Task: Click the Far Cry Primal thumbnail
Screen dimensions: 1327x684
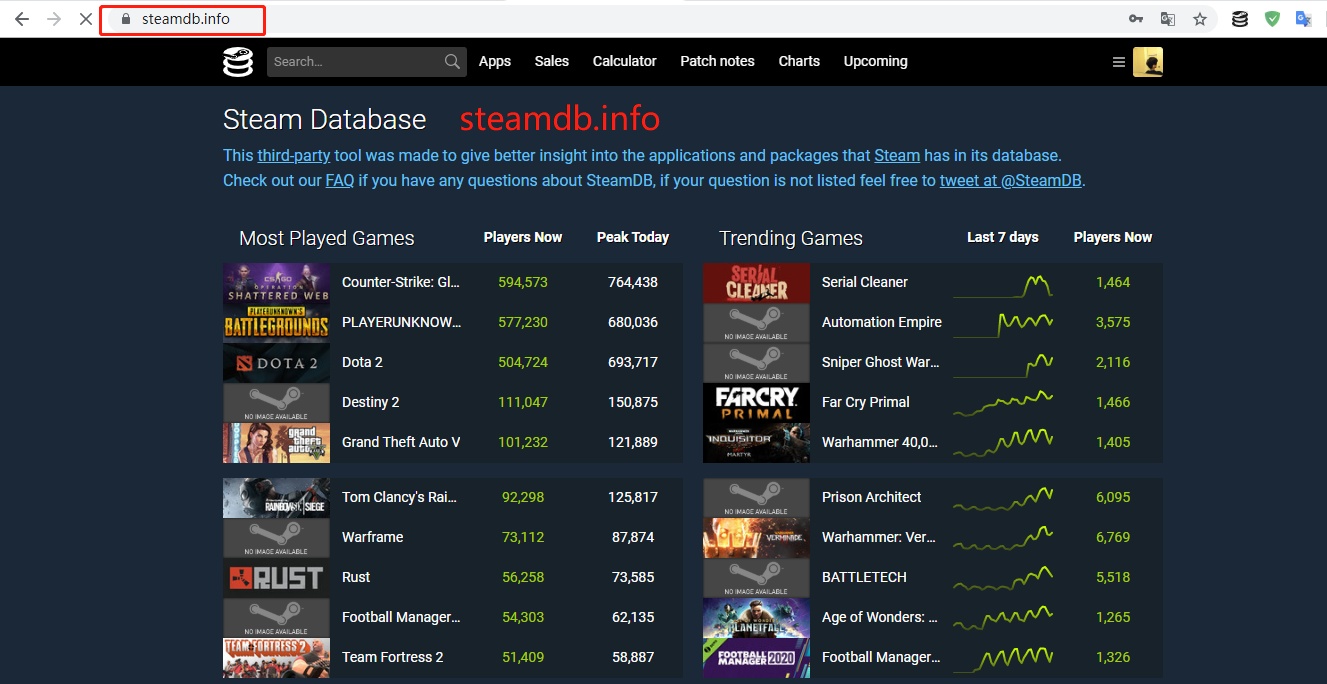Action: click(757, 403)
